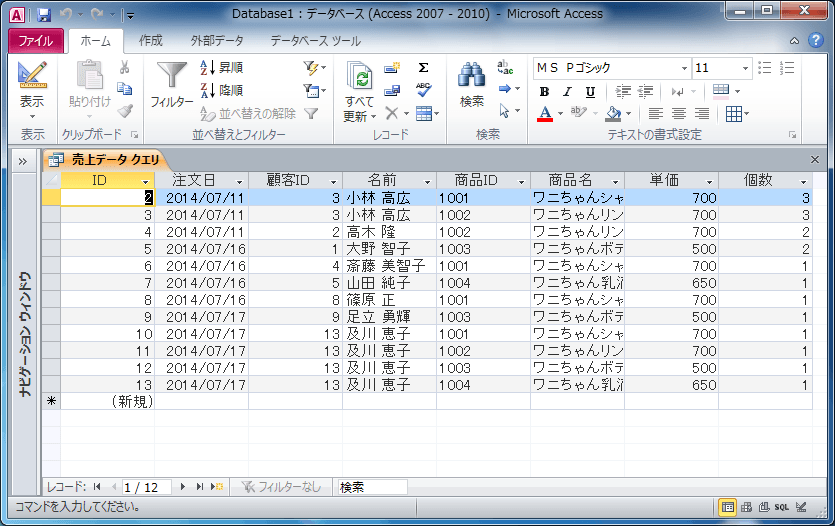Switch to SQL view in status bar
Screen dimensions: 835x526
point(781,507)
